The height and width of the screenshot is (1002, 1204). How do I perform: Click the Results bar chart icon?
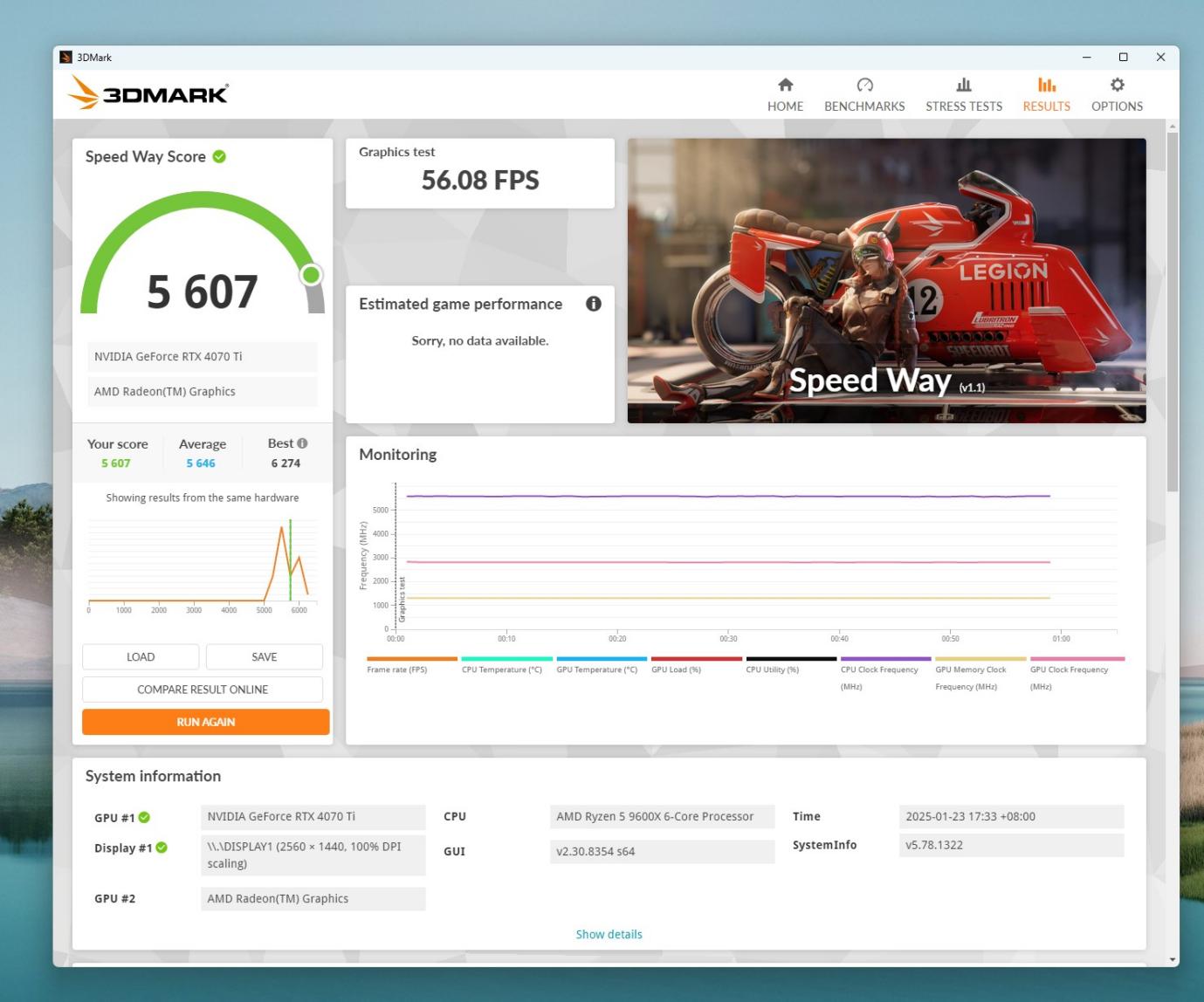(1047, 85)
